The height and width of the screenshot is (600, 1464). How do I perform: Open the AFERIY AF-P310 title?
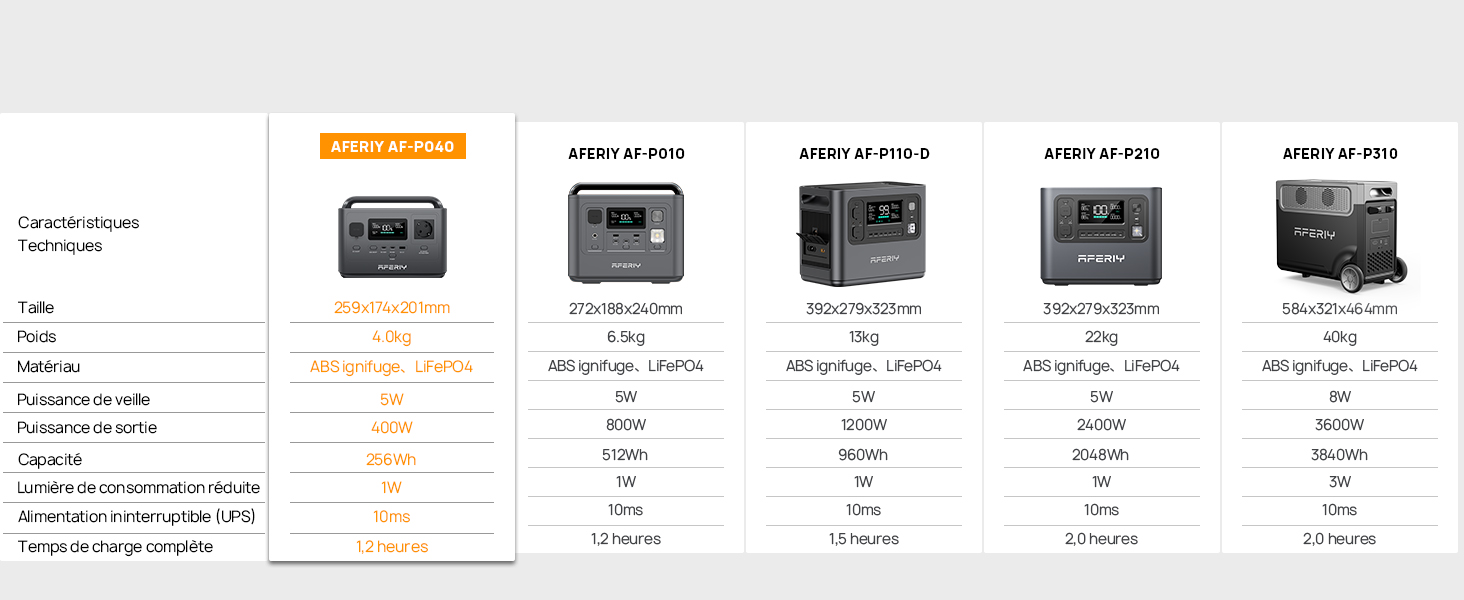[x=1340, y=154]
